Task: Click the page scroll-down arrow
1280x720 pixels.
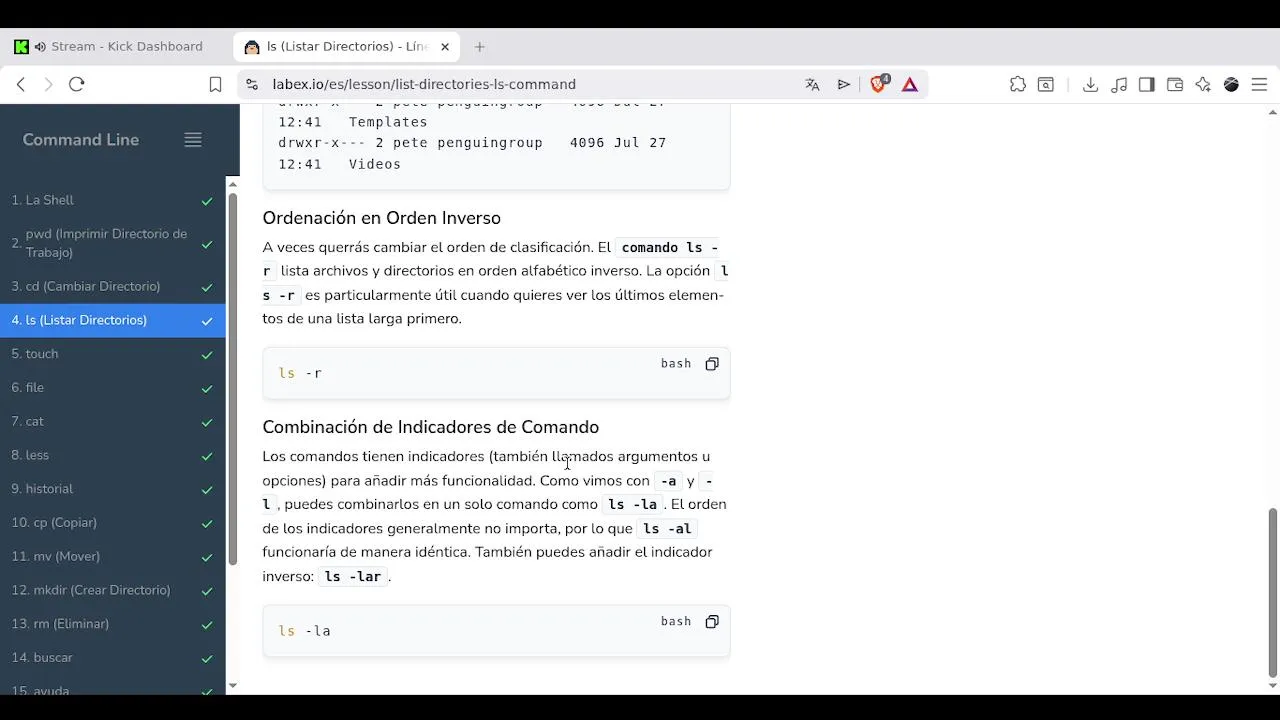Action: (1273, 686)
